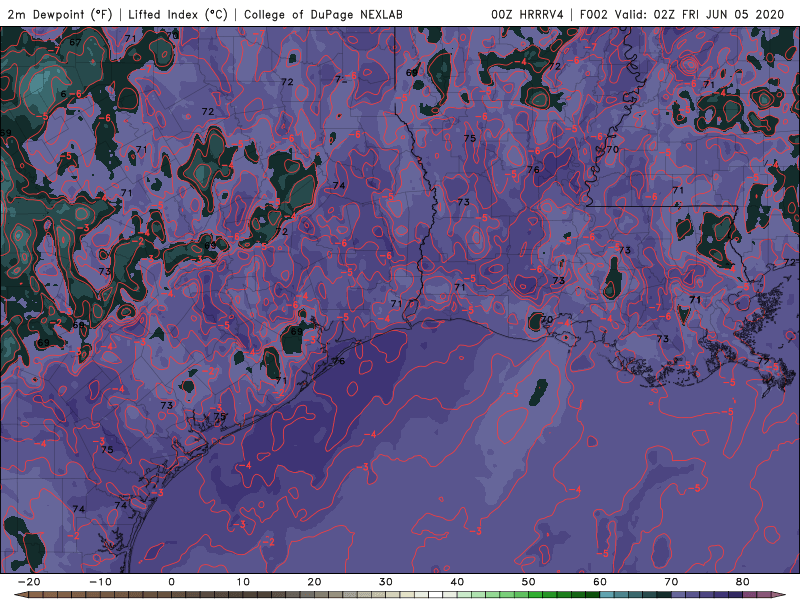
Task: Click the '20' label on the color scale
Action: [314, 582]
